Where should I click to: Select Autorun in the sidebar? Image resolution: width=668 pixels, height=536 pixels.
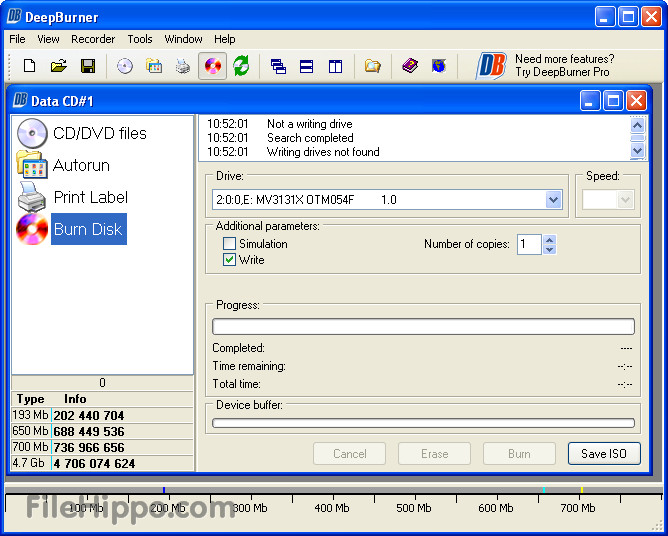click(x=81, y=165)
